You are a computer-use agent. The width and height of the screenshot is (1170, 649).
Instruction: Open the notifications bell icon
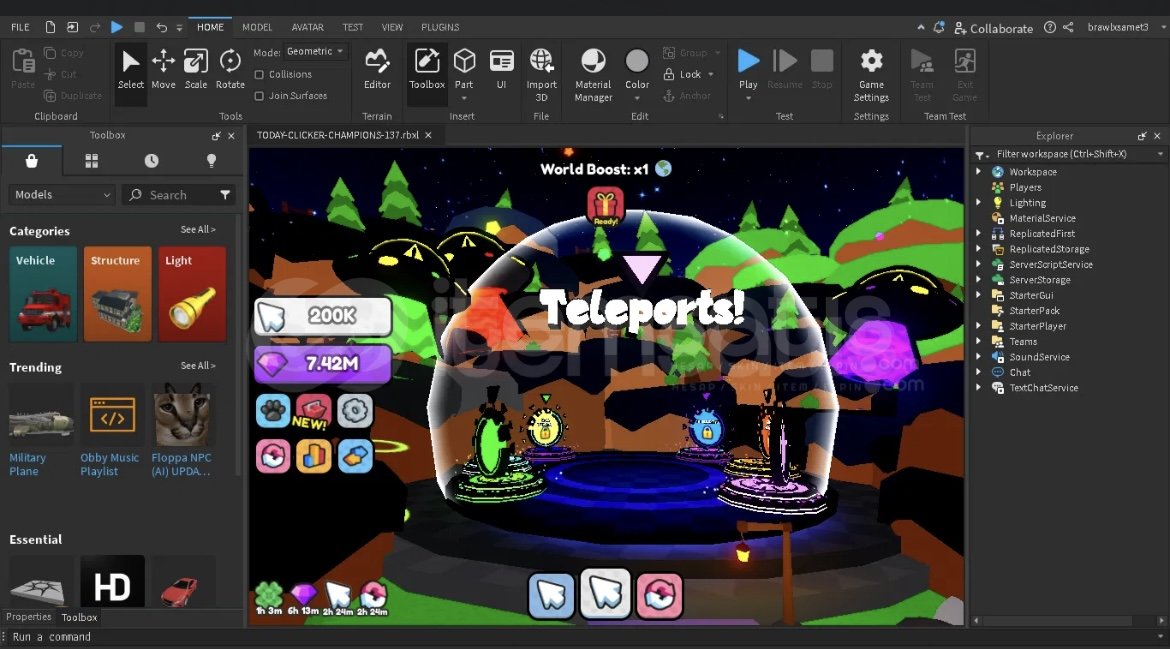939,27
